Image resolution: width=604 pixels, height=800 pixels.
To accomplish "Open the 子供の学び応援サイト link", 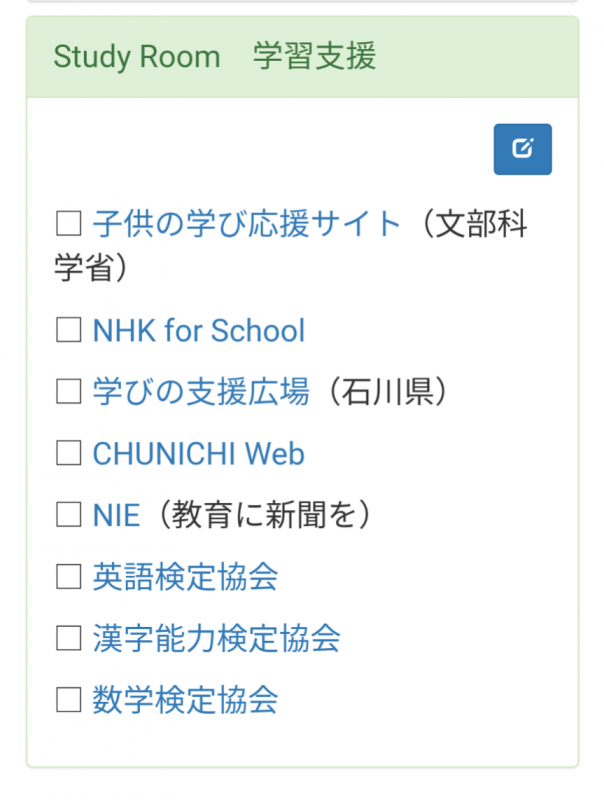I will pyautogui.click(x=246, y=223).
